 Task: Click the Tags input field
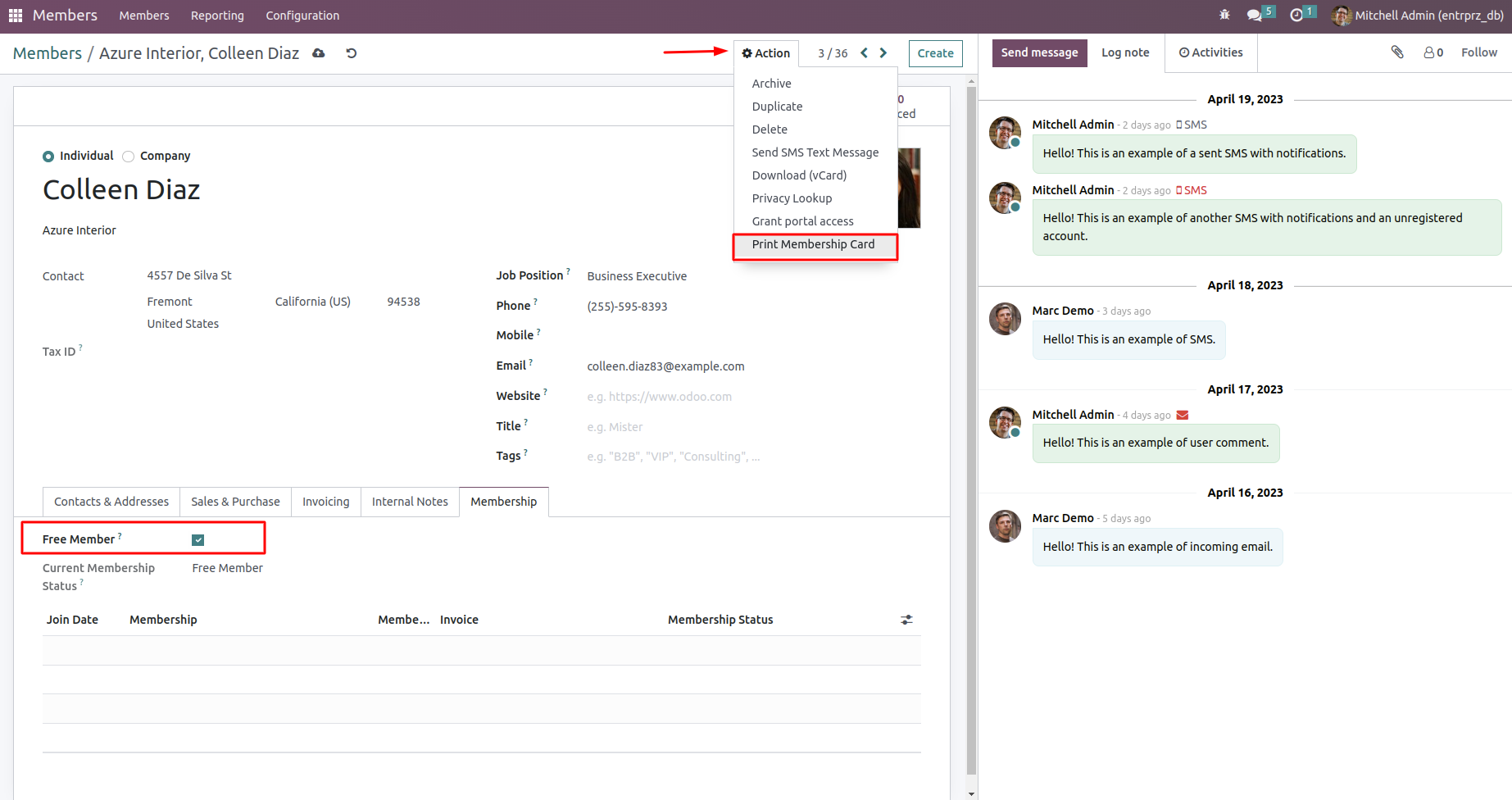[x=754, y=457]
